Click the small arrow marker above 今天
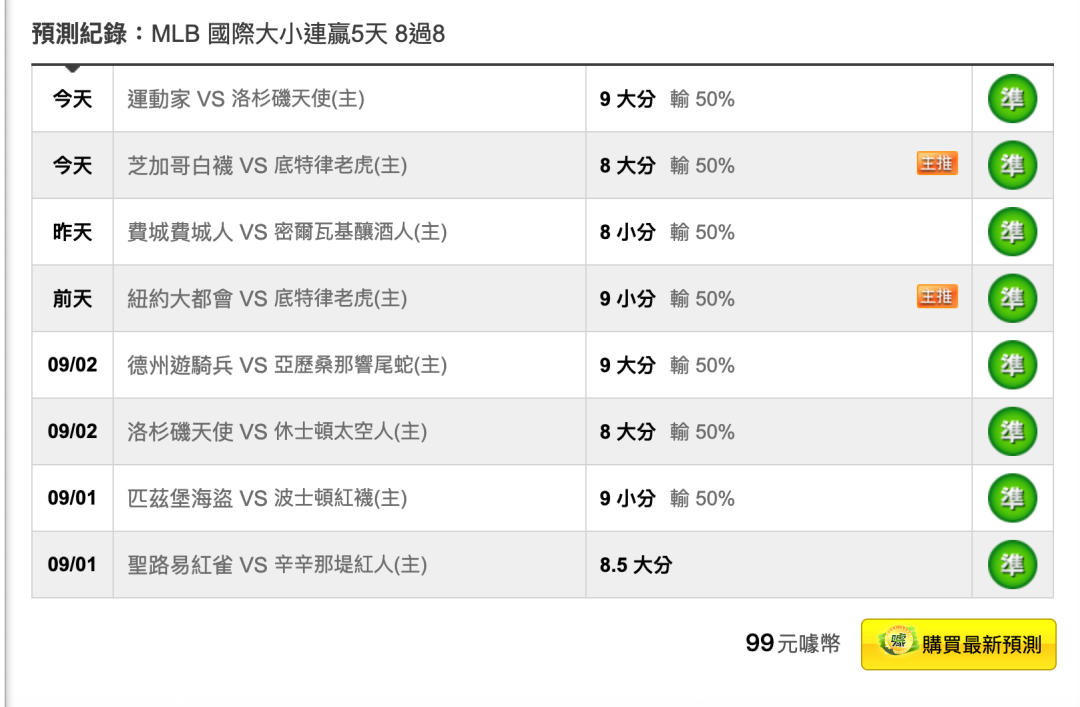This screenshot has height=707, width=1080. click(x=72, y=68)
